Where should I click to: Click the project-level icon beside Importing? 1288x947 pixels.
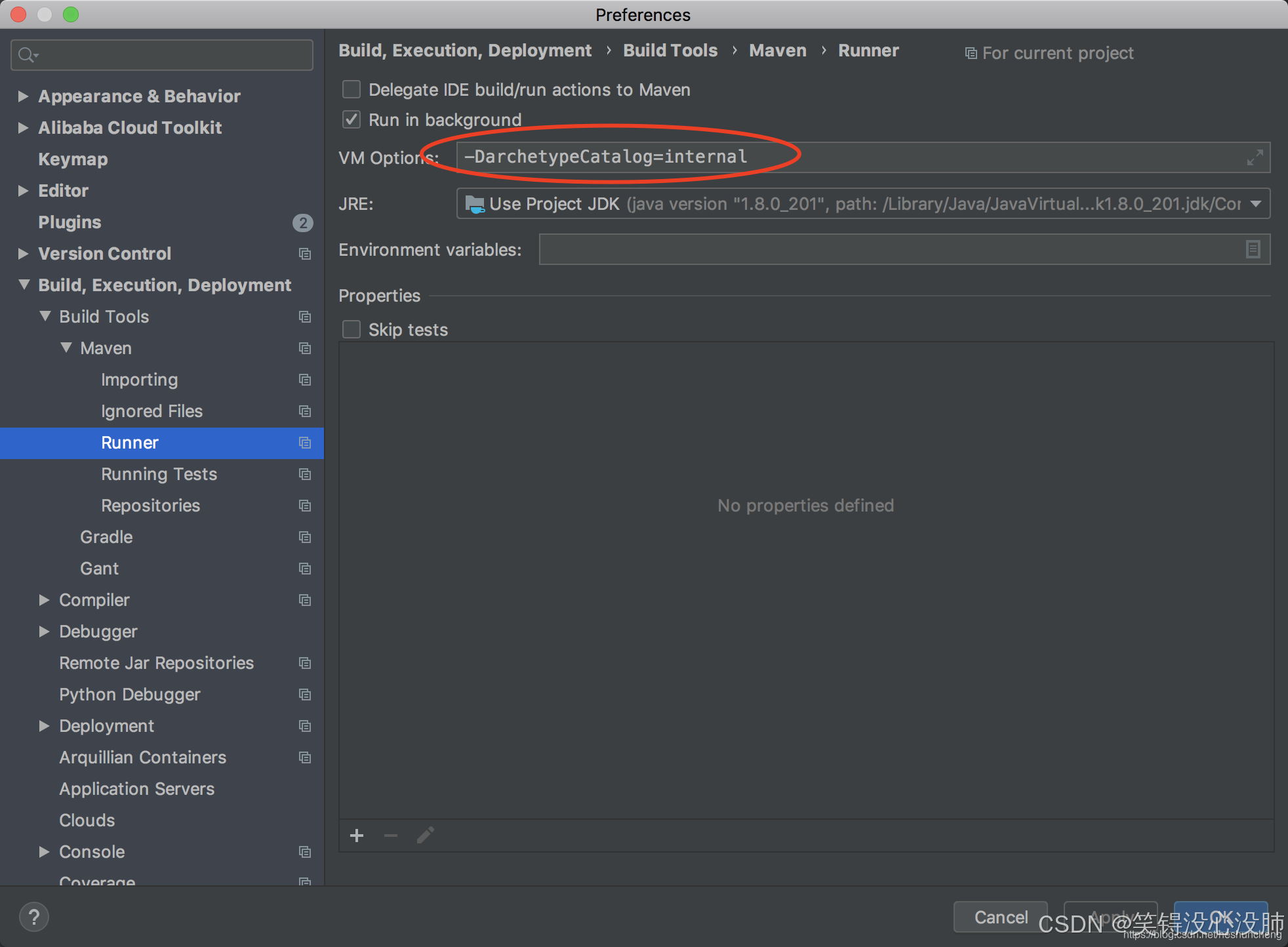click(305, 380)
